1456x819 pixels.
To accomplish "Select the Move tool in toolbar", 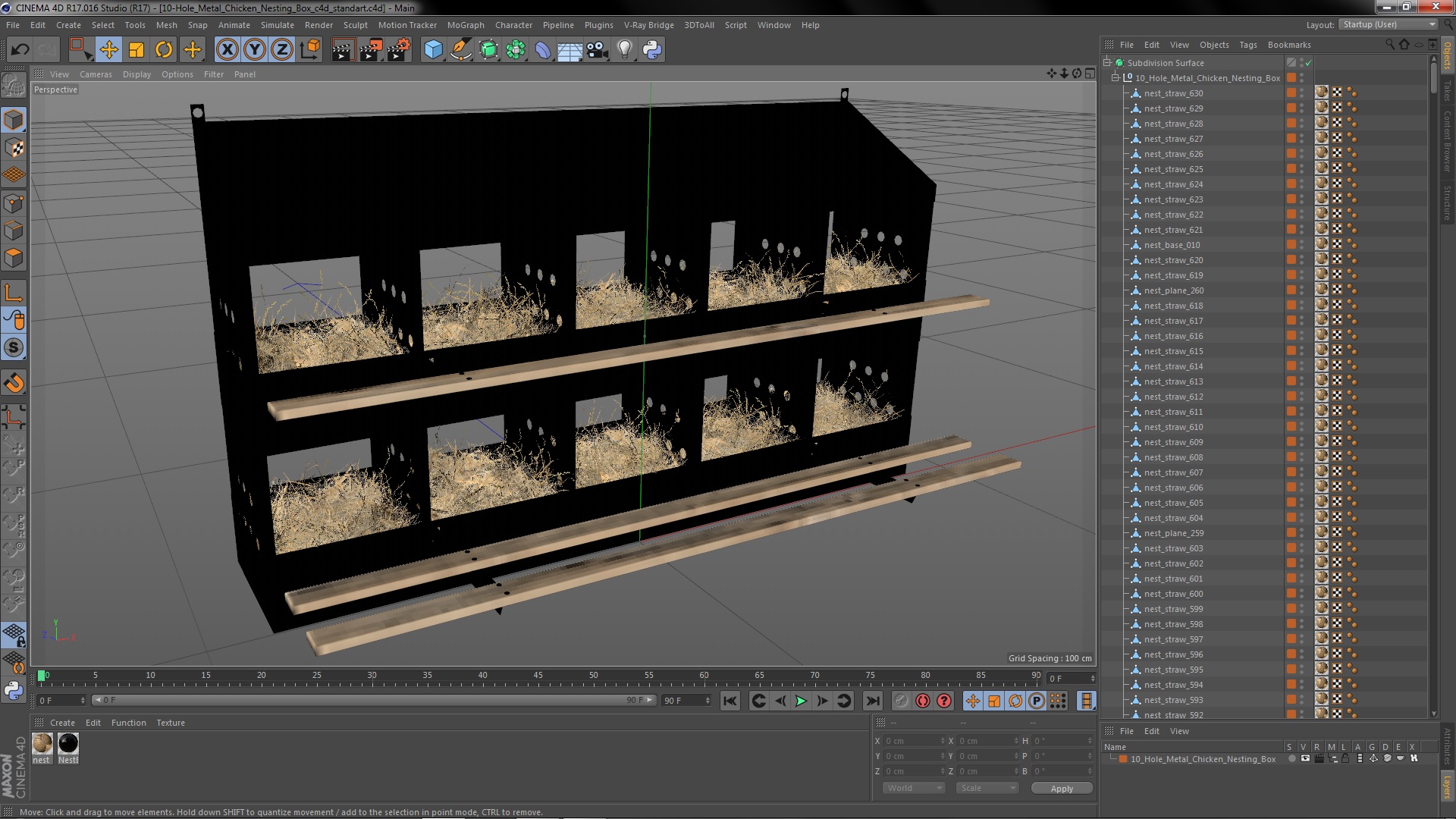I will 108,50.
